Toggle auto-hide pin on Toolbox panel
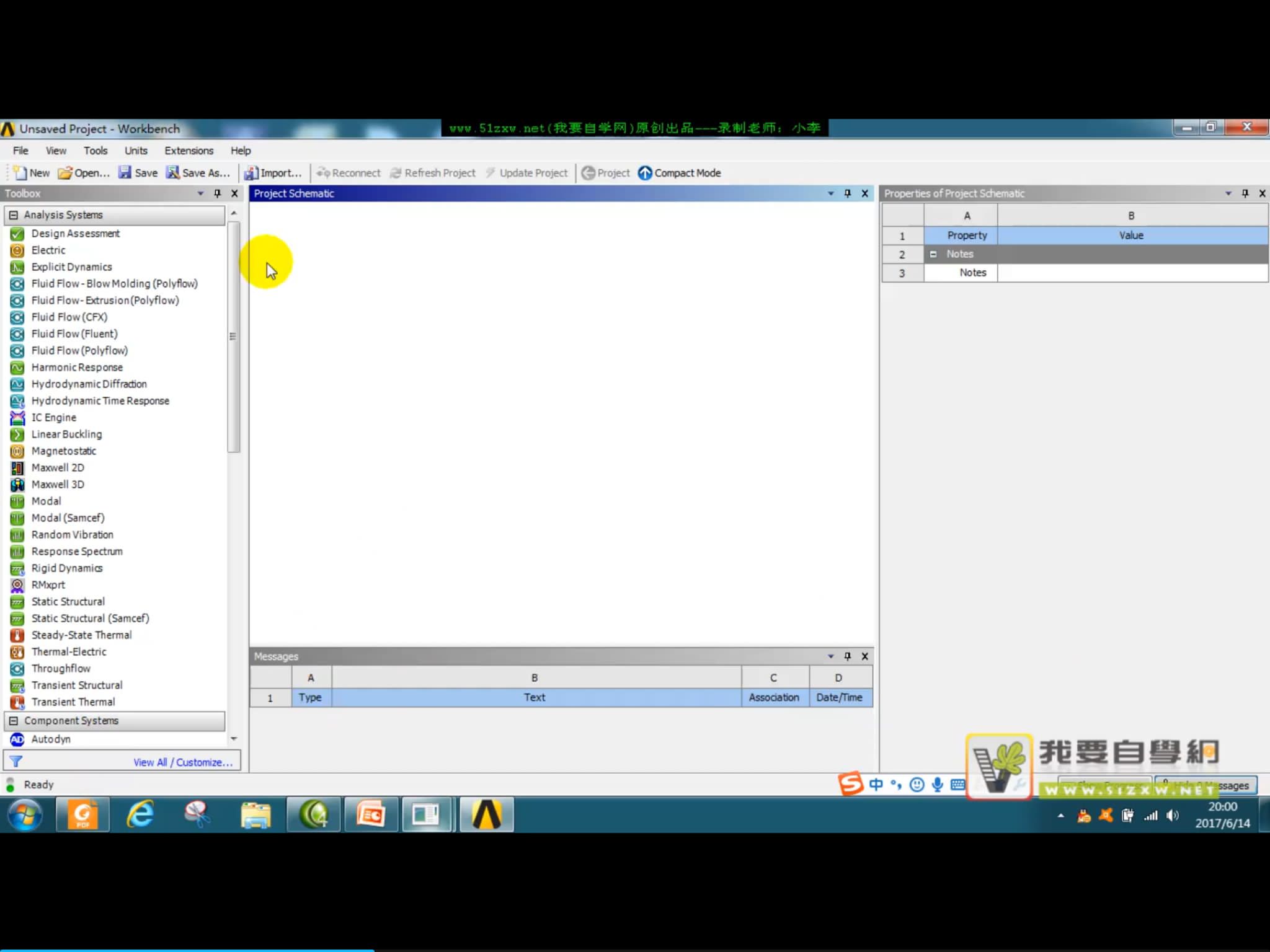1270x952 pixels. tap(217, 193)
